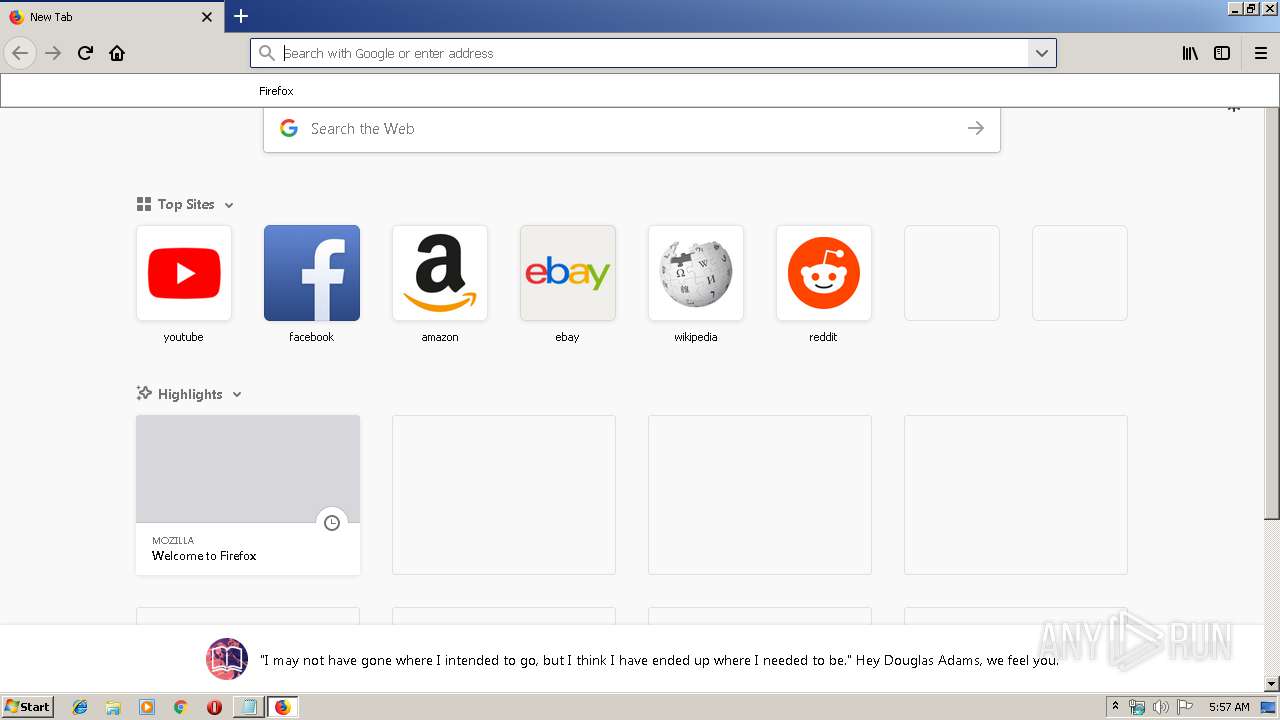Click the Show desktop tray button
Screen dimensions: 1280x720
(1268, 707)
